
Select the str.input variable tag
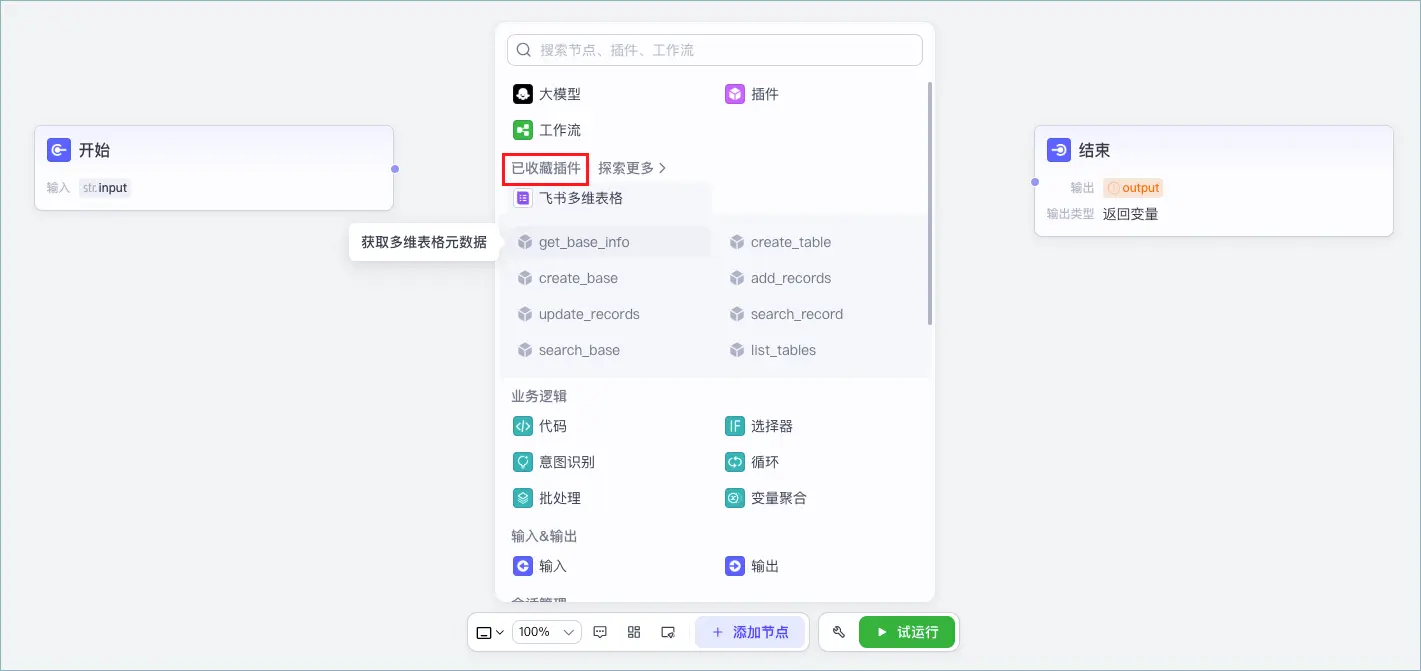coord(105,188)
